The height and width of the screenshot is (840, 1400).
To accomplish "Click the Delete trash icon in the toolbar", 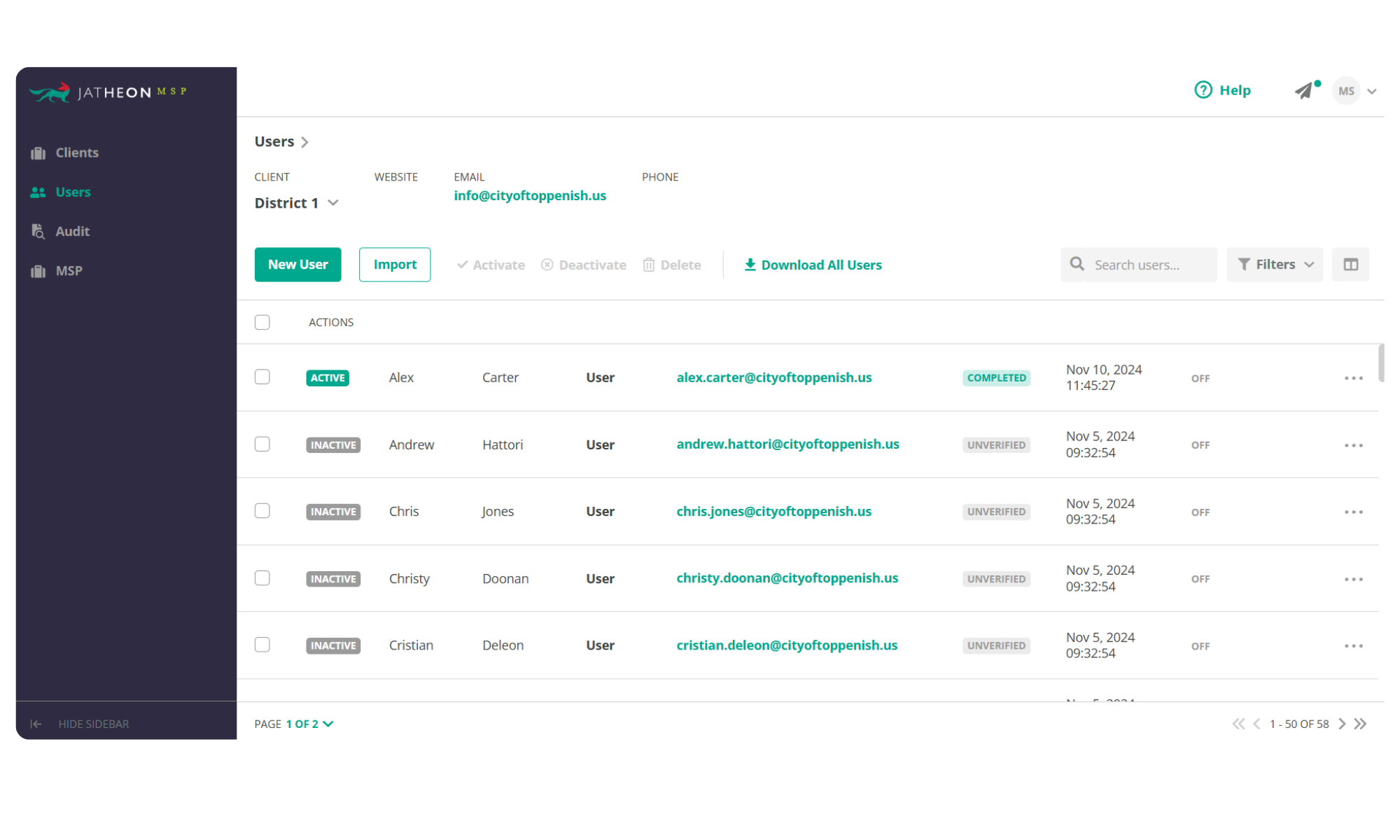I will (647, 265).
